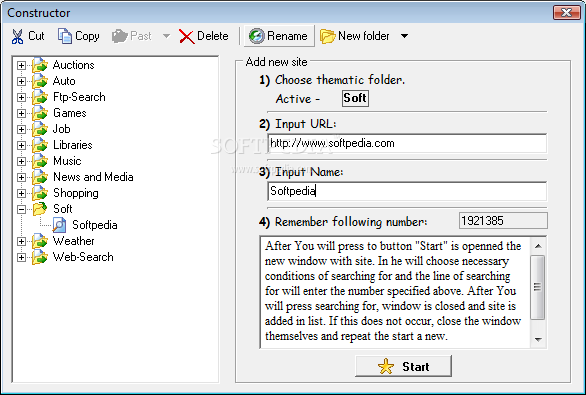Select the Ftp-Search label in tree
The width and height of the screenshot is (586, 395).
[79, 97]
